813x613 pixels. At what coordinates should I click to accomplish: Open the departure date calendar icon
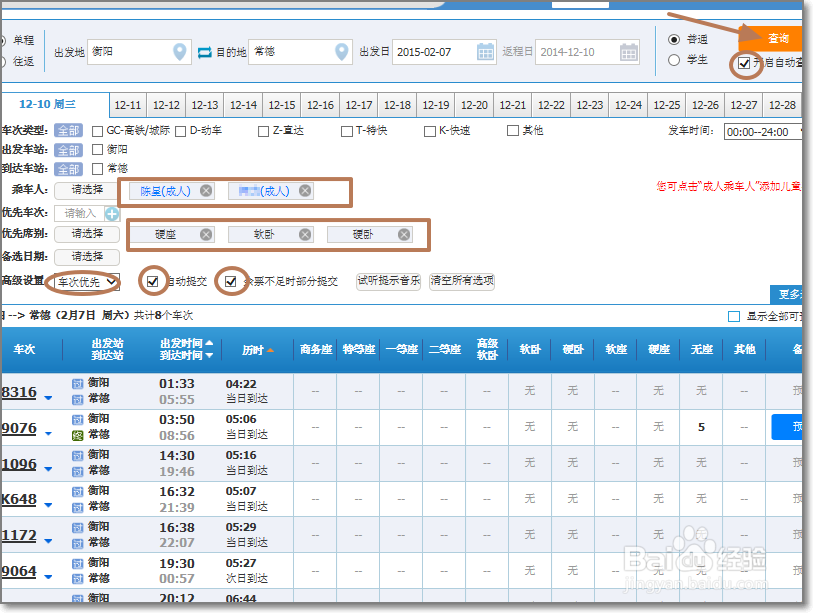point(485,52)
